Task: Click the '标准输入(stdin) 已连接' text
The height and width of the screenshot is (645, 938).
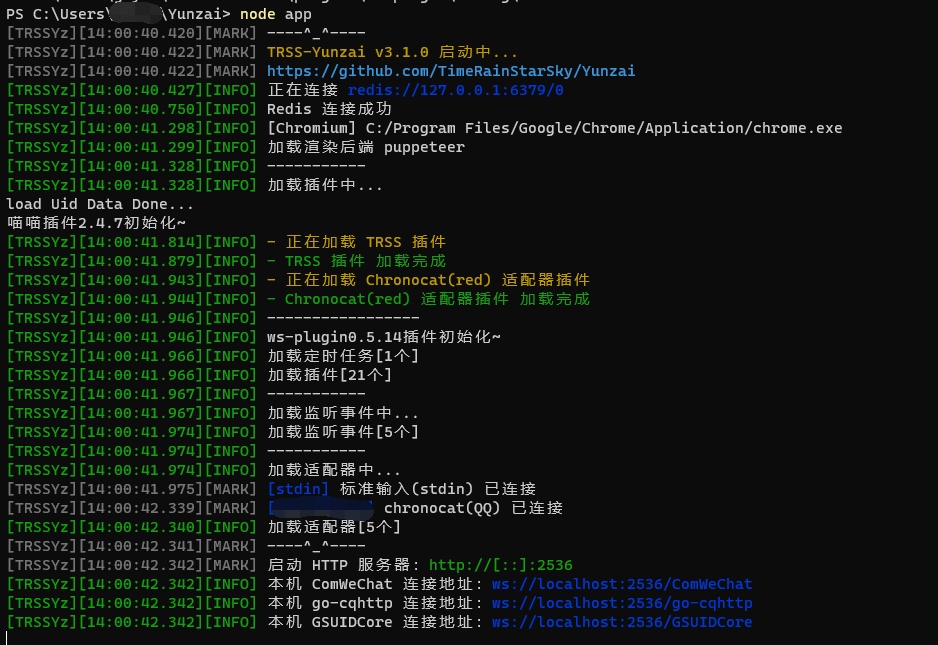Action: pos(438,489)
